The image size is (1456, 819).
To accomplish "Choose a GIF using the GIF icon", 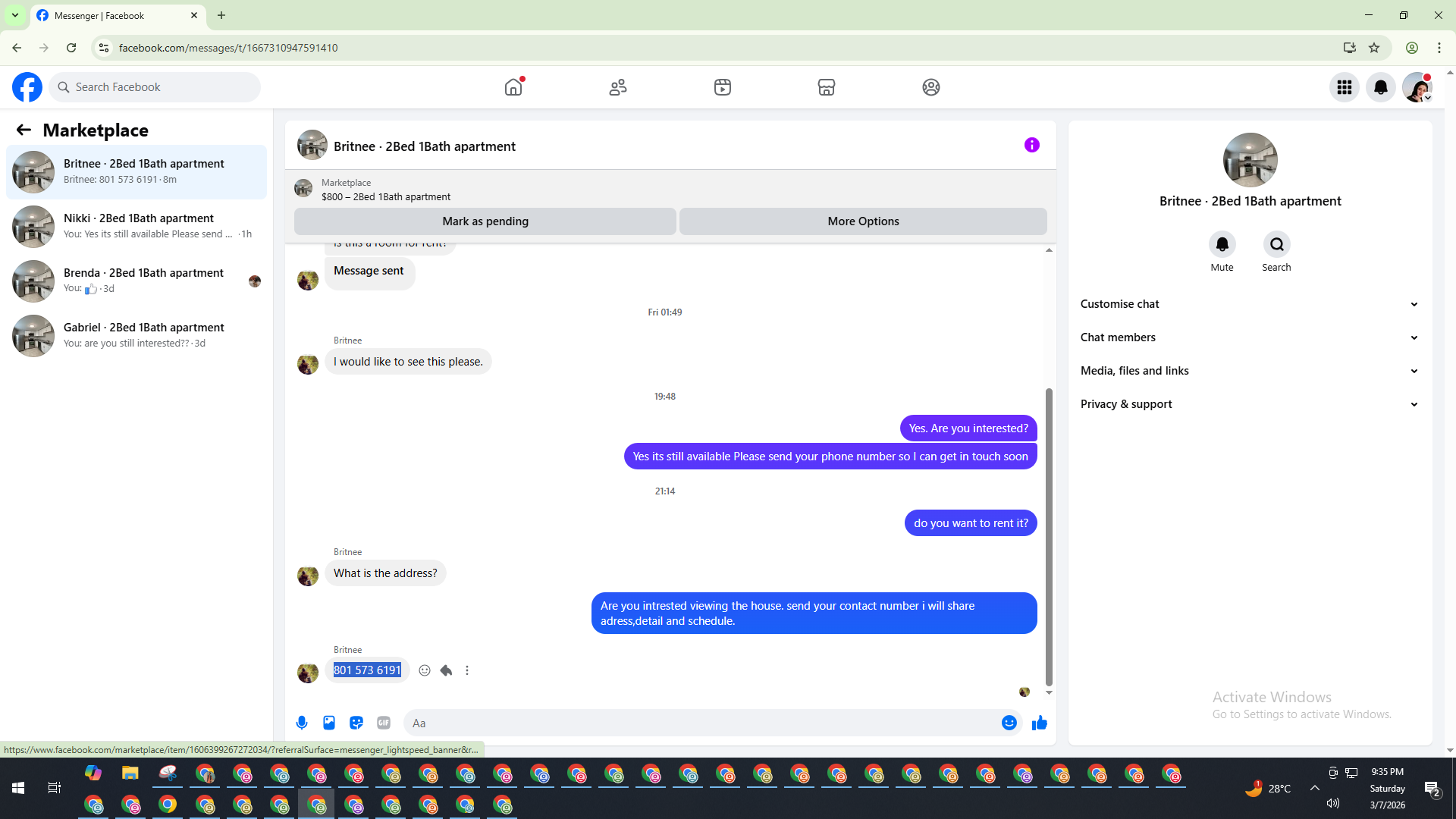I will pyautogui.click(x=384, y=723).
